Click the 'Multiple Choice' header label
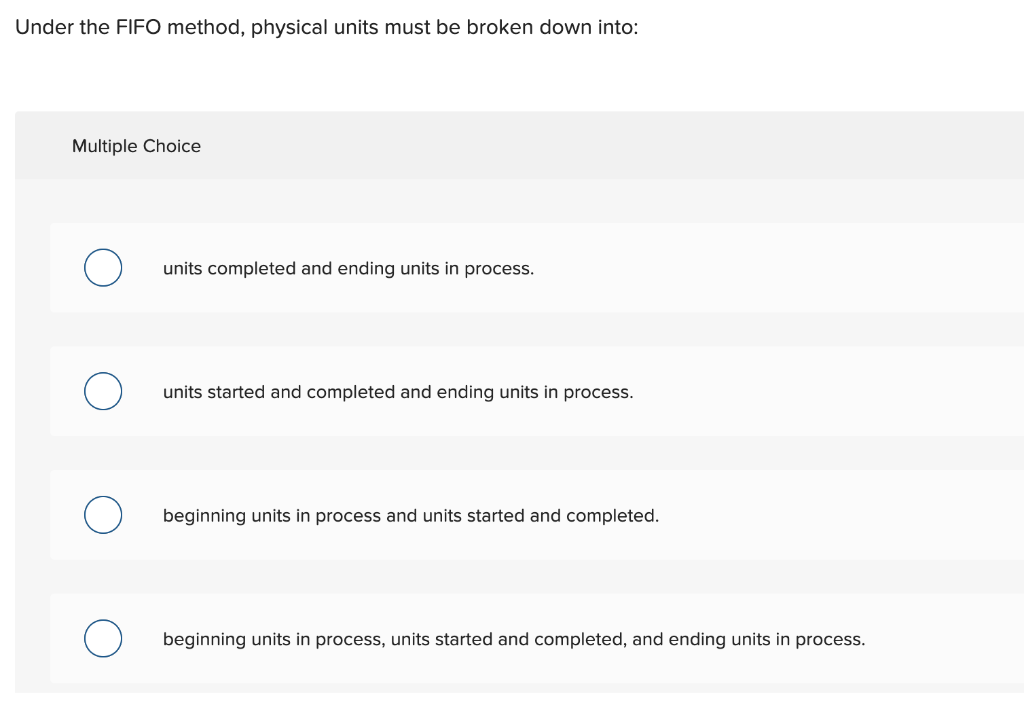Image resolution: width=1024 pixels, height=705 pixels. (136, 146)
